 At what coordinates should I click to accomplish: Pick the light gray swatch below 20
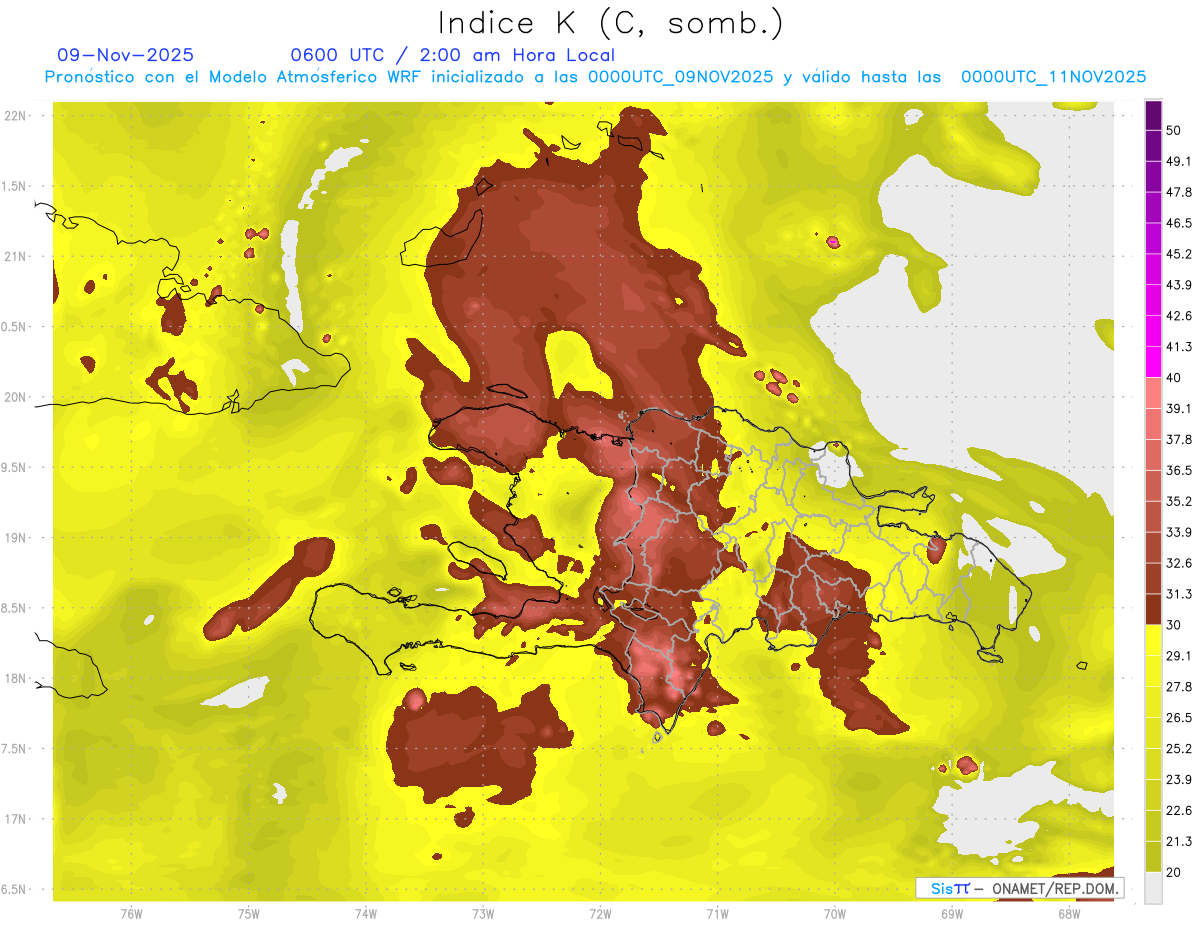coord(1153,887)
